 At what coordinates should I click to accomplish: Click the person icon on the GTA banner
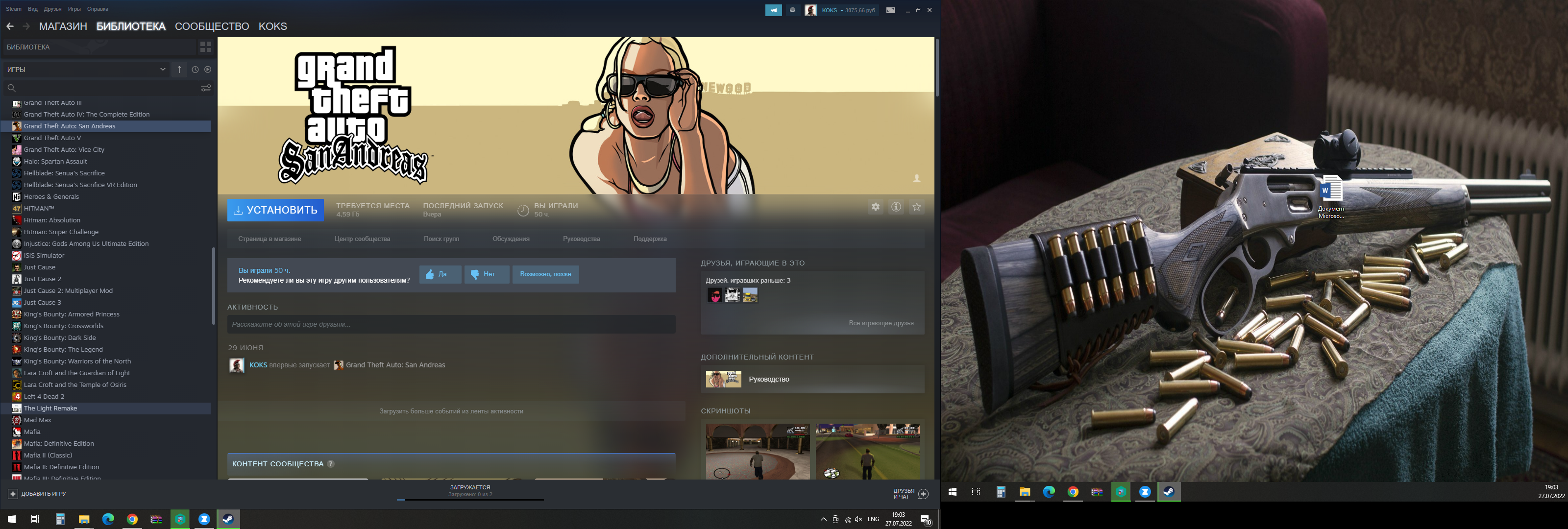(917, 178)
